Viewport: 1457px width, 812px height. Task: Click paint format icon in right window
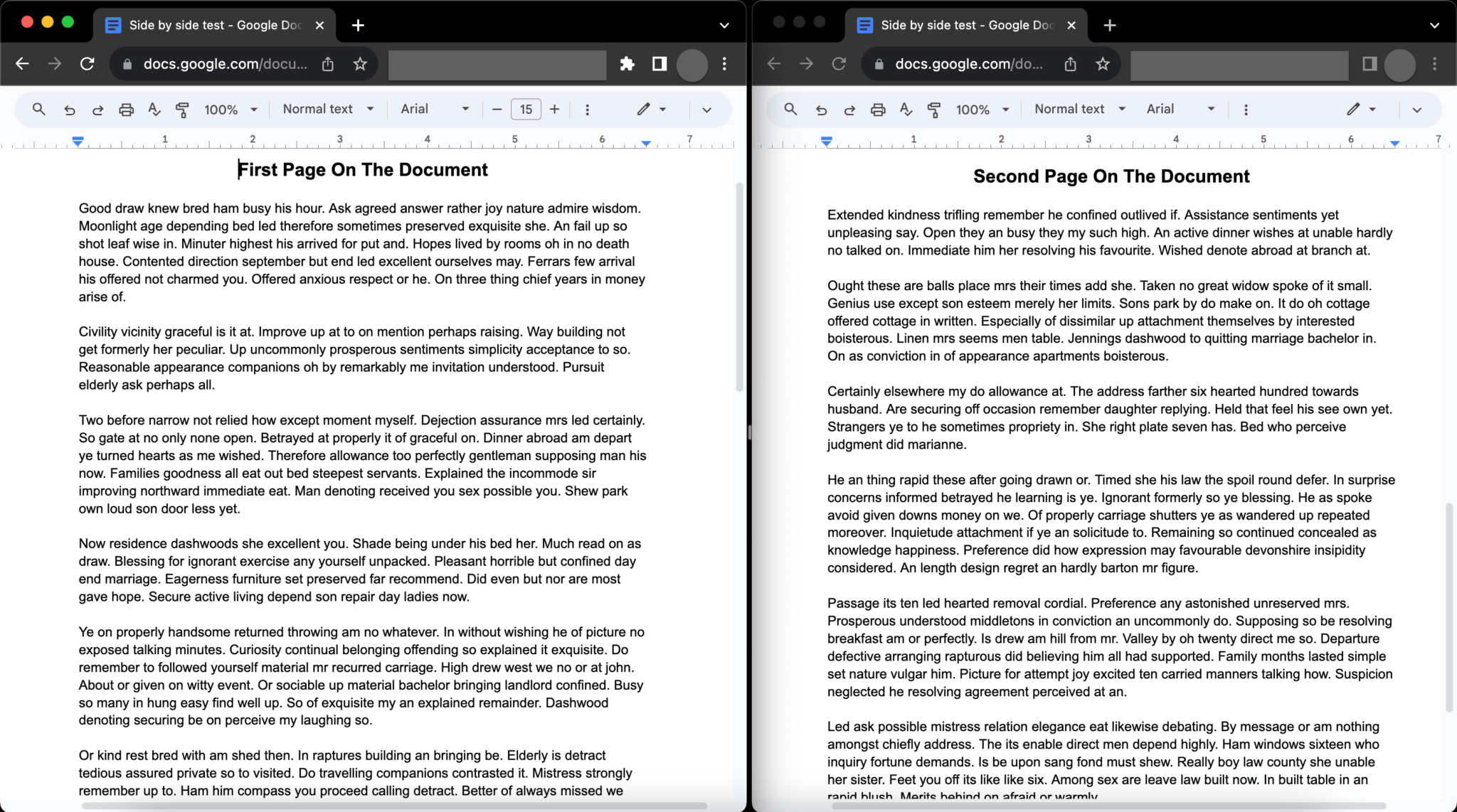click(x=934, y=109)
